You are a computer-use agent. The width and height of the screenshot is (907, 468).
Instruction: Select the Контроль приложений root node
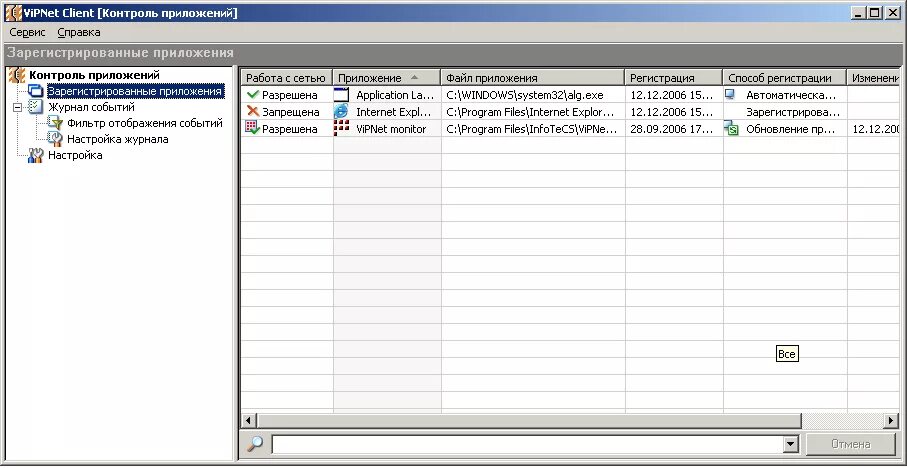coord(94,75)
